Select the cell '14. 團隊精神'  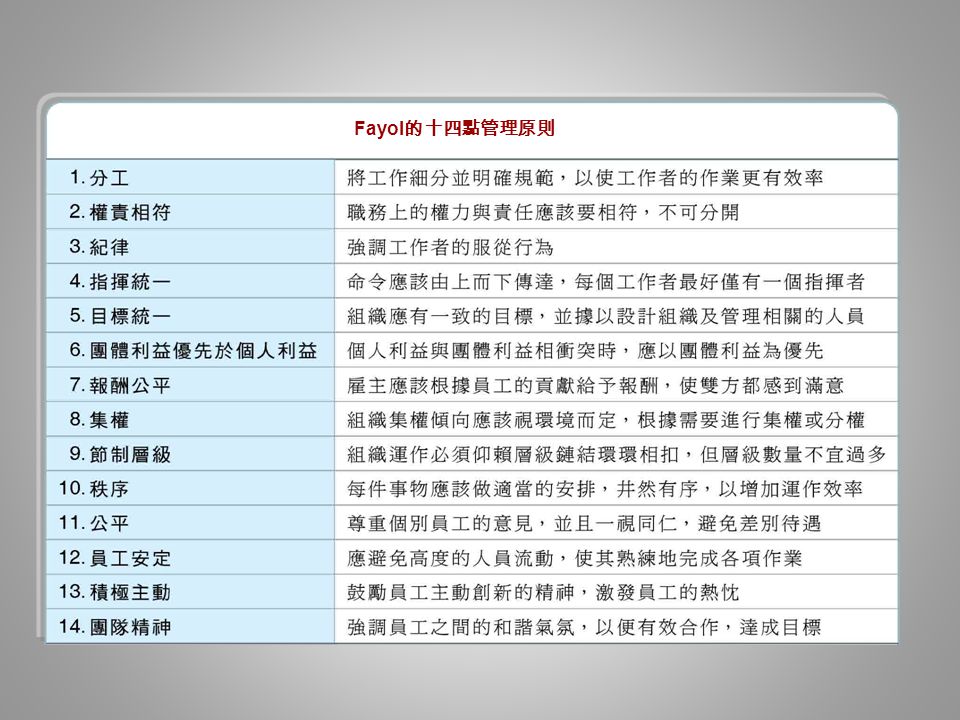(x=190, y=626)
